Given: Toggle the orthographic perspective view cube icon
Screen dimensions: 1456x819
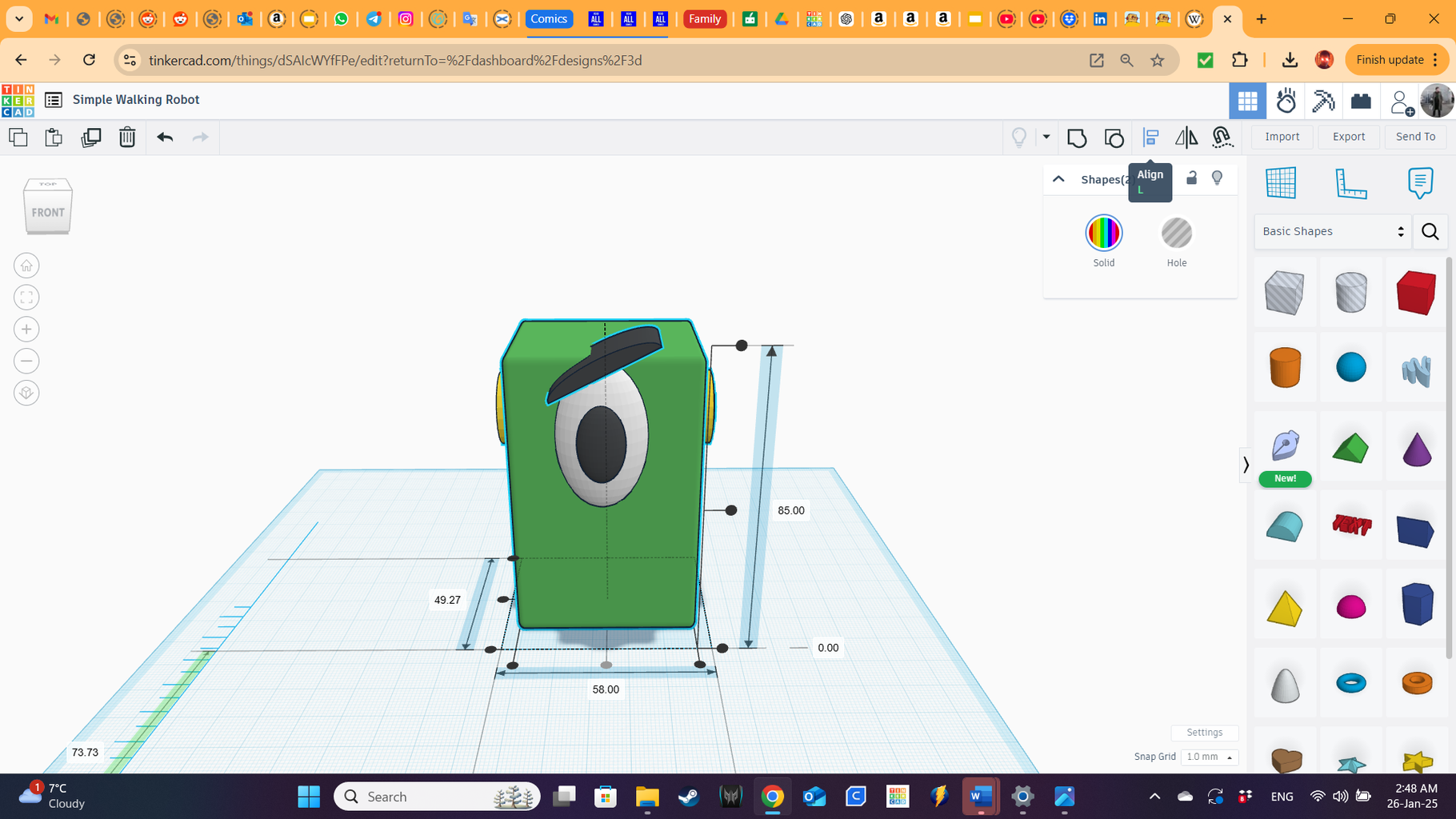Looking at the screenshot, I should pyautogui.click(x=26, y=394).
